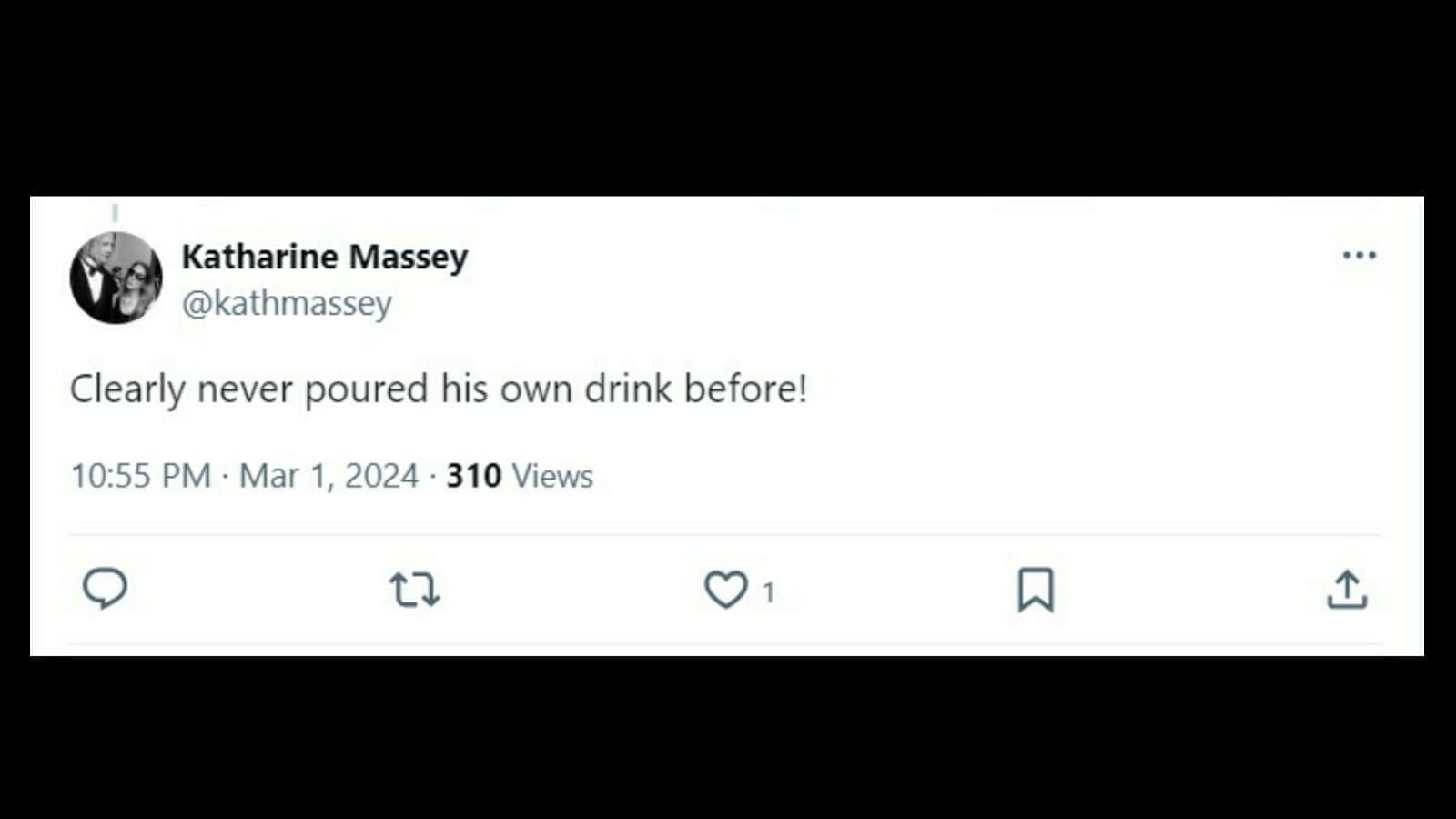Viewport: 1456px width, 819px height.
Task: Click the Katharine Massey display name
Action: pos(325,257)
